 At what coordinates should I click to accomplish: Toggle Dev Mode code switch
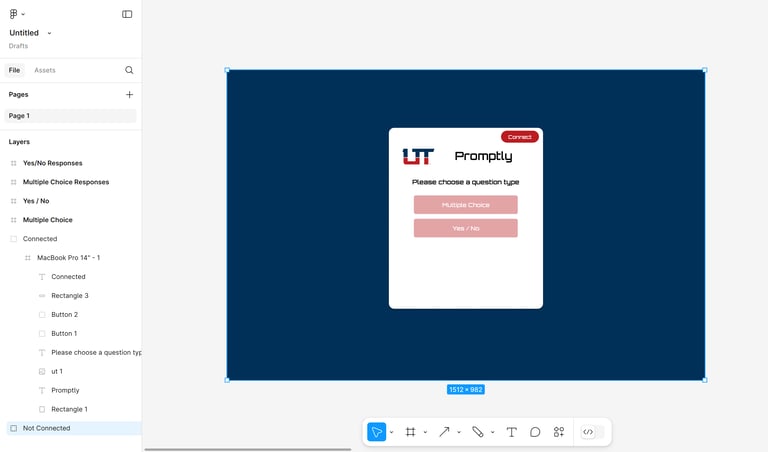592,432
